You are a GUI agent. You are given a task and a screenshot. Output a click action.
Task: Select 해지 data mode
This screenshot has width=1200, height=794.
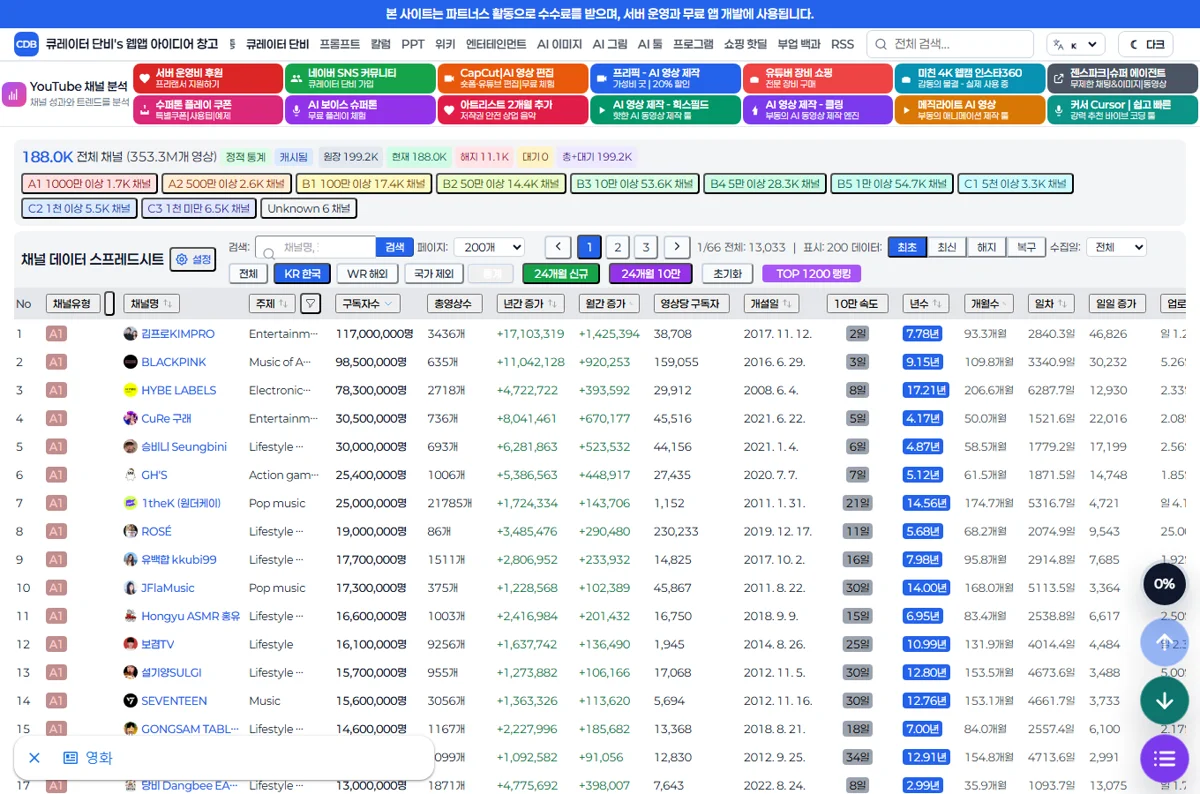tap(987, 247)
